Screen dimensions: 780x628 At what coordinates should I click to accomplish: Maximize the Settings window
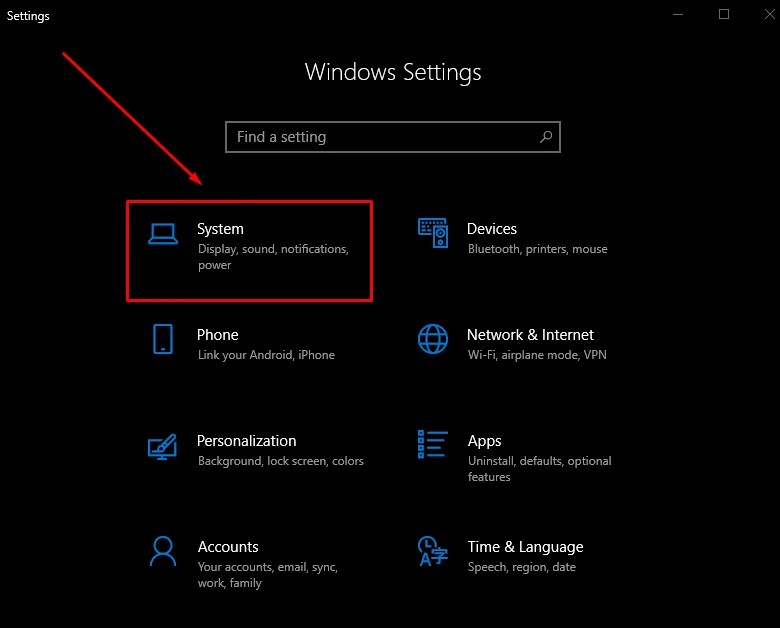point(724,14)
